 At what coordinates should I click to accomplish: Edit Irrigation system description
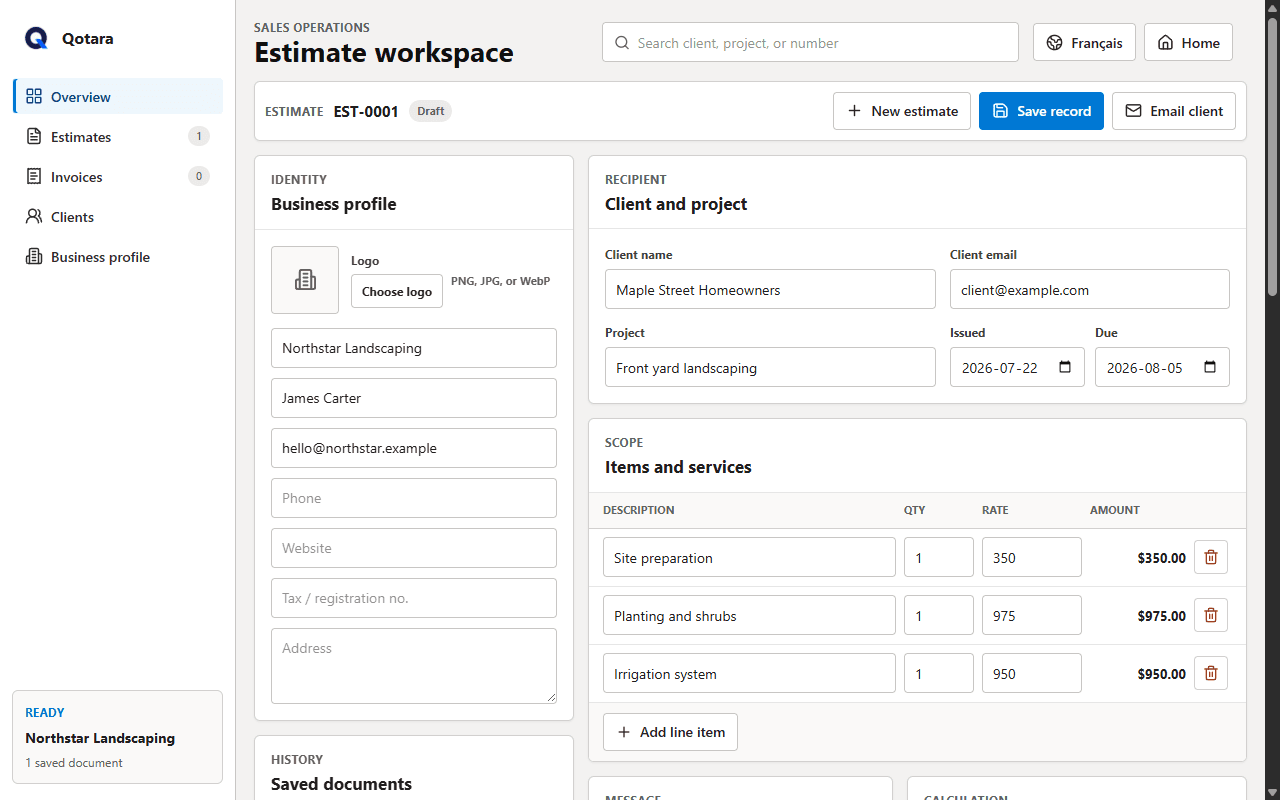pos(749,673)
